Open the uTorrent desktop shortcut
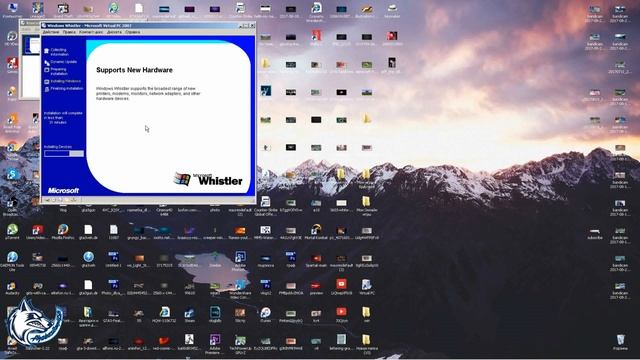The image size is (640, 360). (x=12, y=232)
